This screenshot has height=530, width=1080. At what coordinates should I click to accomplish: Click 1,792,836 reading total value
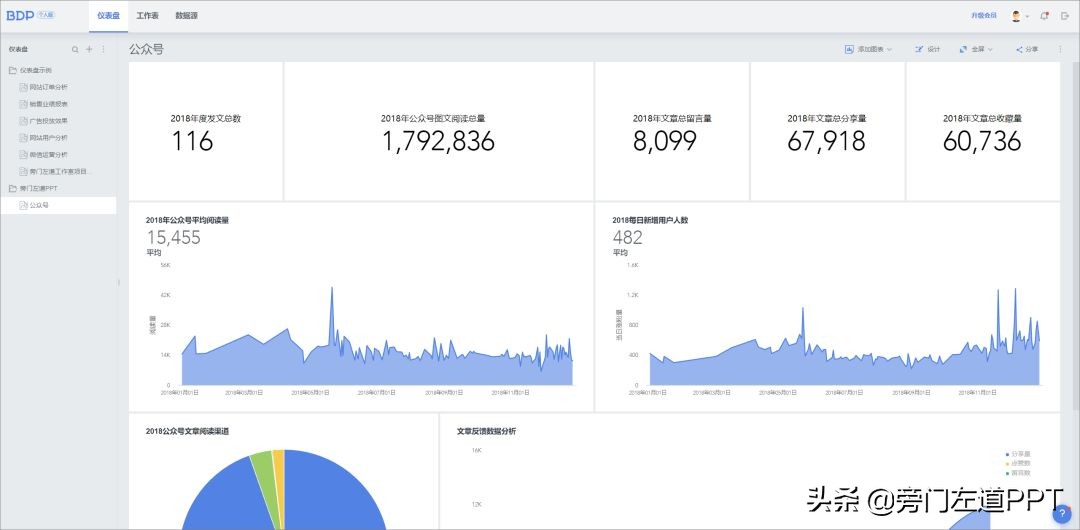click(438, 141)
